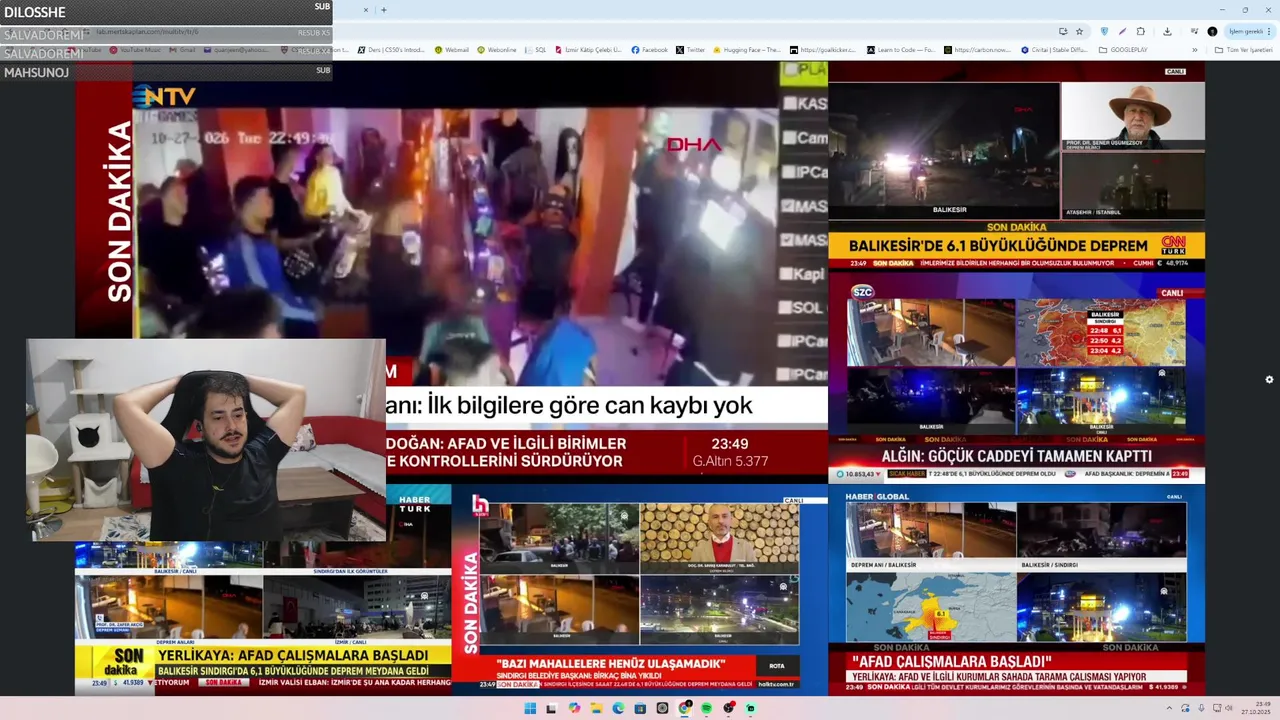Image resolution: width=1280 pixels, height=720 pixels.
Task: Open the Twitter bookmark
Action: click(690, 50)
